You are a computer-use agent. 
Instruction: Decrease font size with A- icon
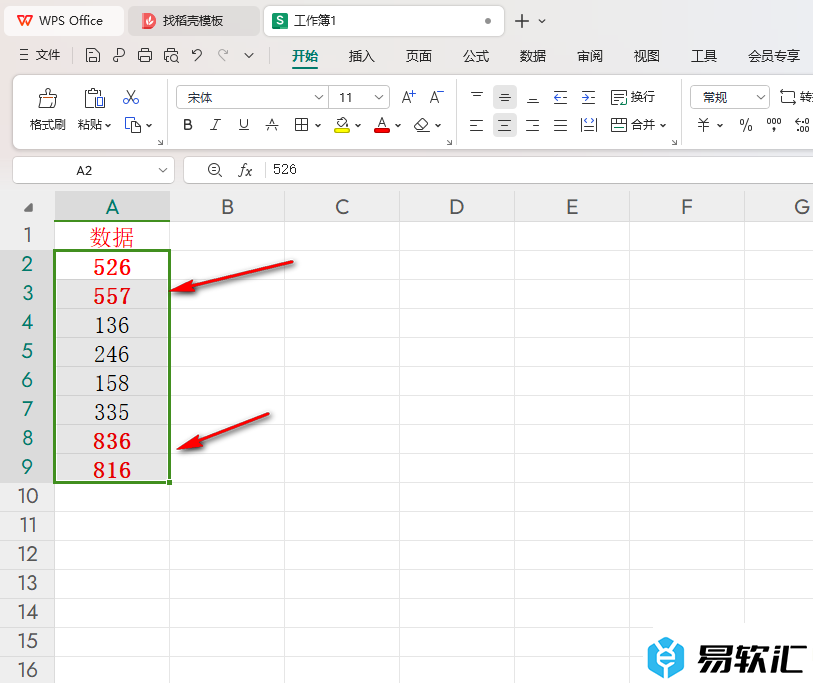437,97
